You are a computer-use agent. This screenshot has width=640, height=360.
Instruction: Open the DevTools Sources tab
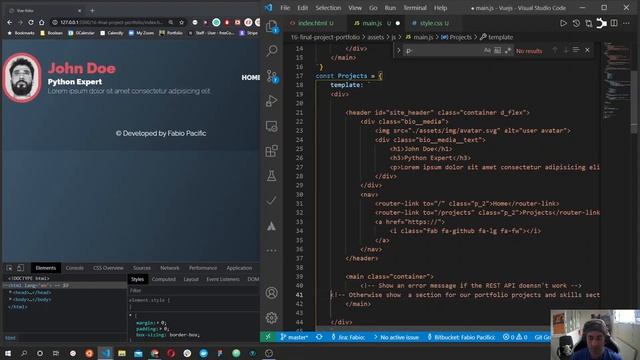pyautogui.click(x=142, y=268)
